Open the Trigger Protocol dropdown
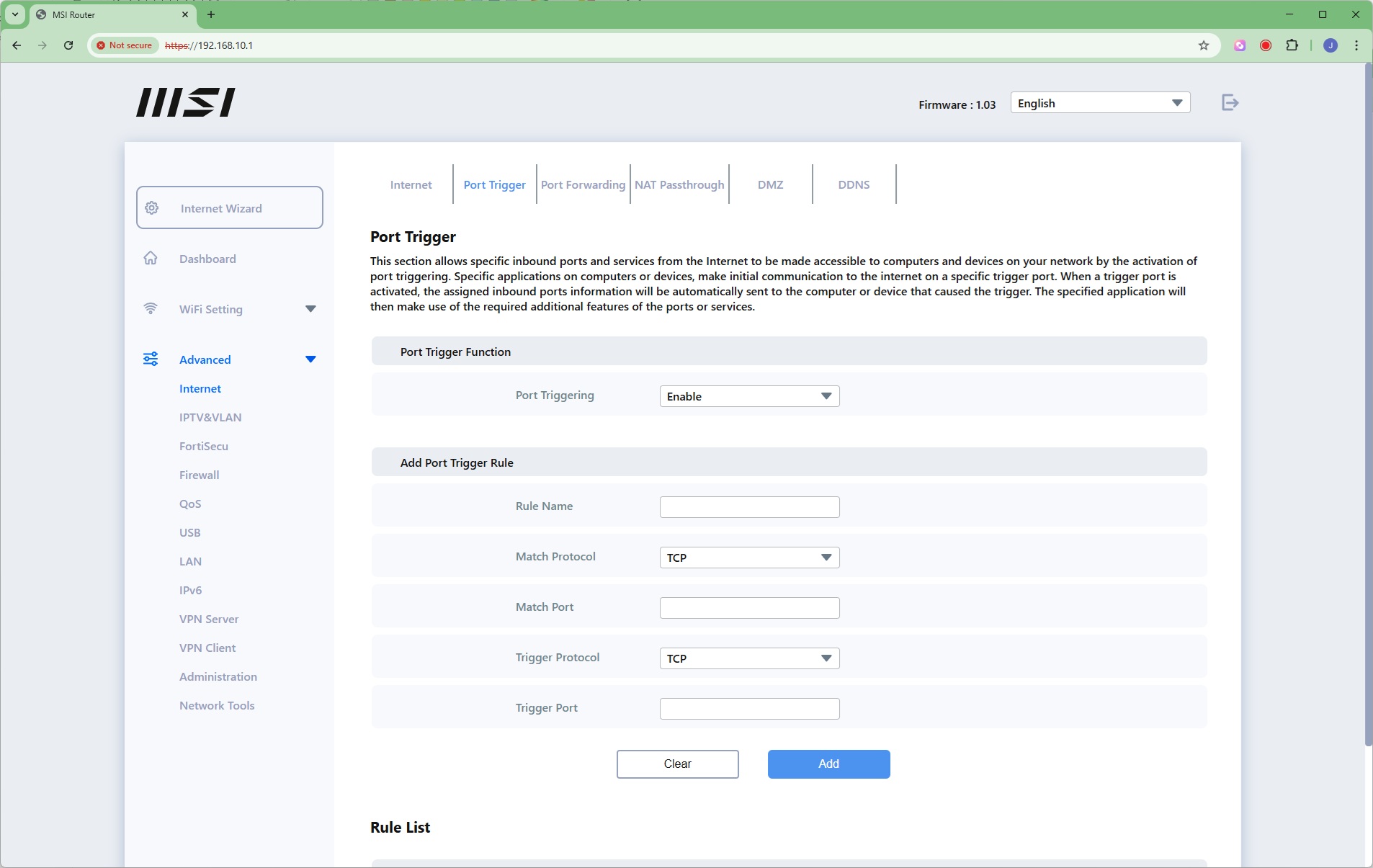Image resolution: width=1373 pixels, height=868 pixels. coord(749,658)
